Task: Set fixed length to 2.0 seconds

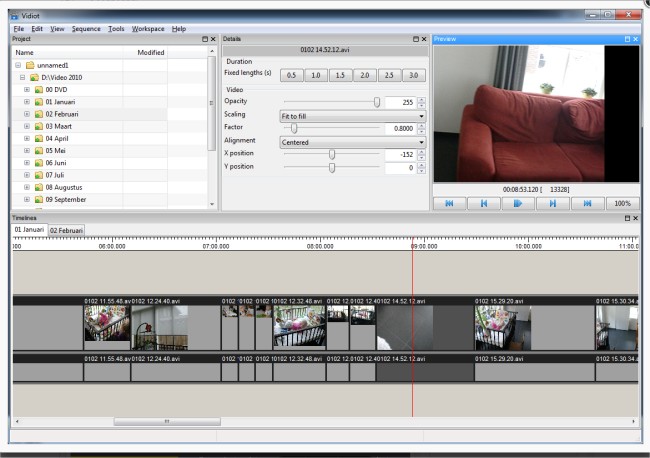Action: (365, 75)
